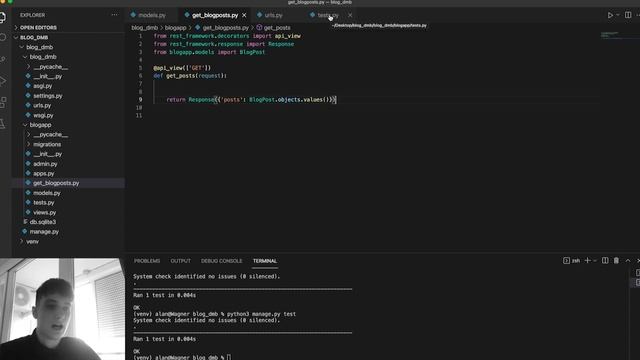The width and height of the screenshot is (640, 360).
Task: Open the Output panel tab
Action: [x=180, y=261]
